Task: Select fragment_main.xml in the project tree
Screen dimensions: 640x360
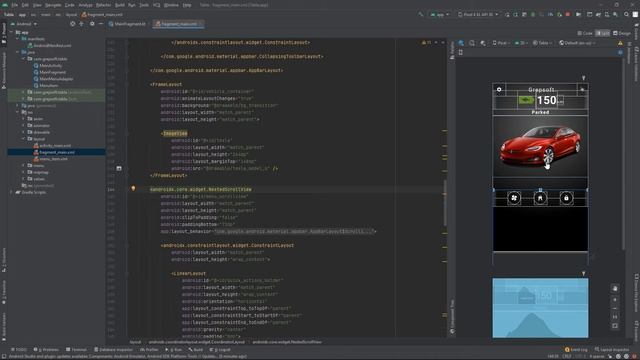Action: [x=56, y=152]
